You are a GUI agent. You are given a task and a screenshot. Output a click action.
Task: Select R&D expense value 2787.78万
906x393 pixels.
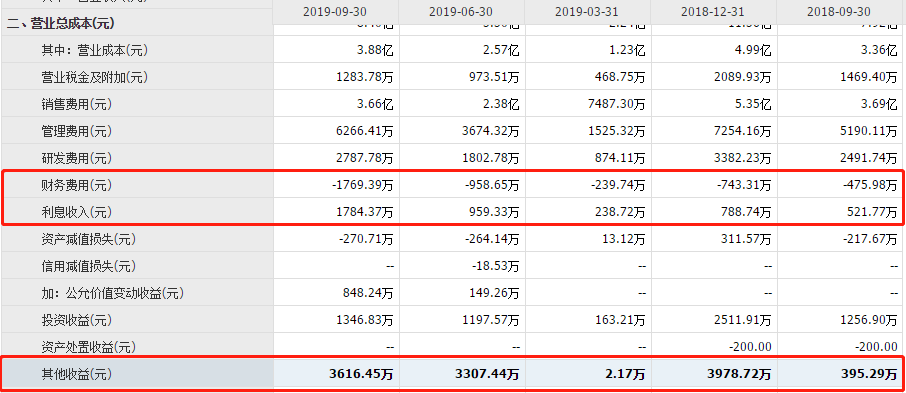(365, 158)
